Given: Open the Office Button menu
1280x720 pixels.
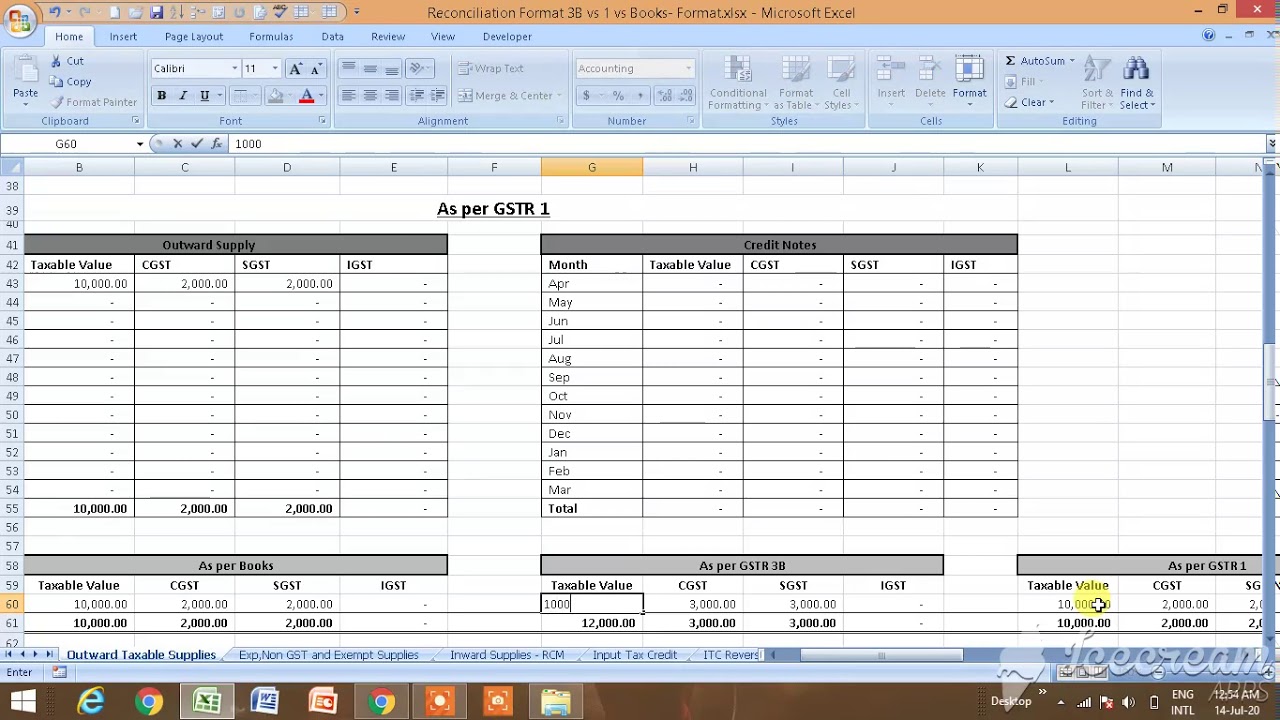Looking at the screenshot, I should pos(18,20).
